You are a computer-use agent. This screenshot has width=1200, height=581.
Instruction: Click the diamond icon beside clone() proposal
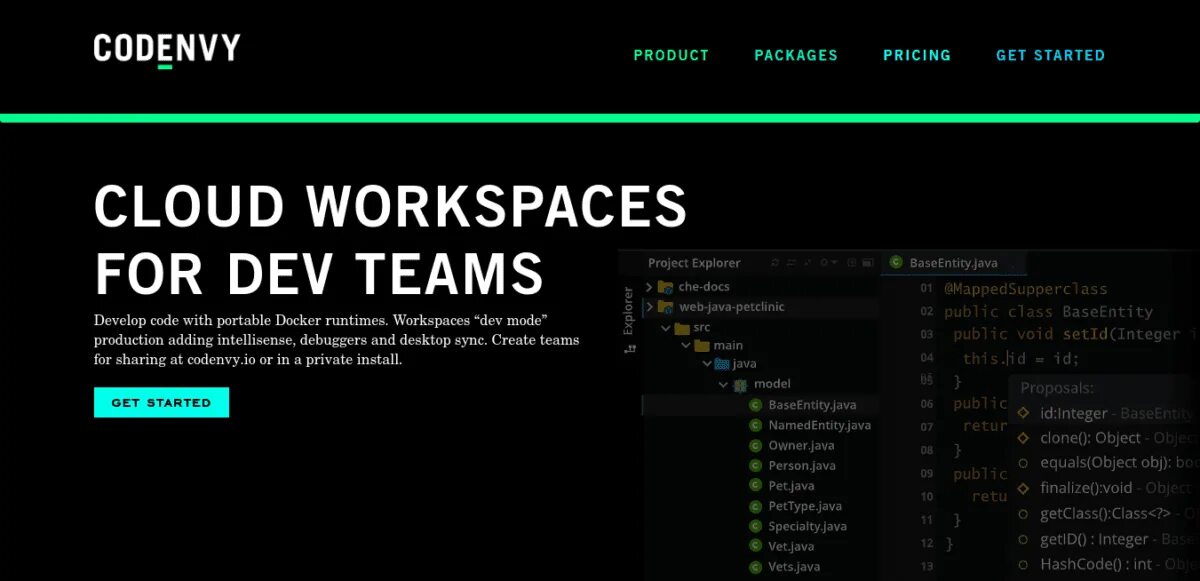(1023, 438)
